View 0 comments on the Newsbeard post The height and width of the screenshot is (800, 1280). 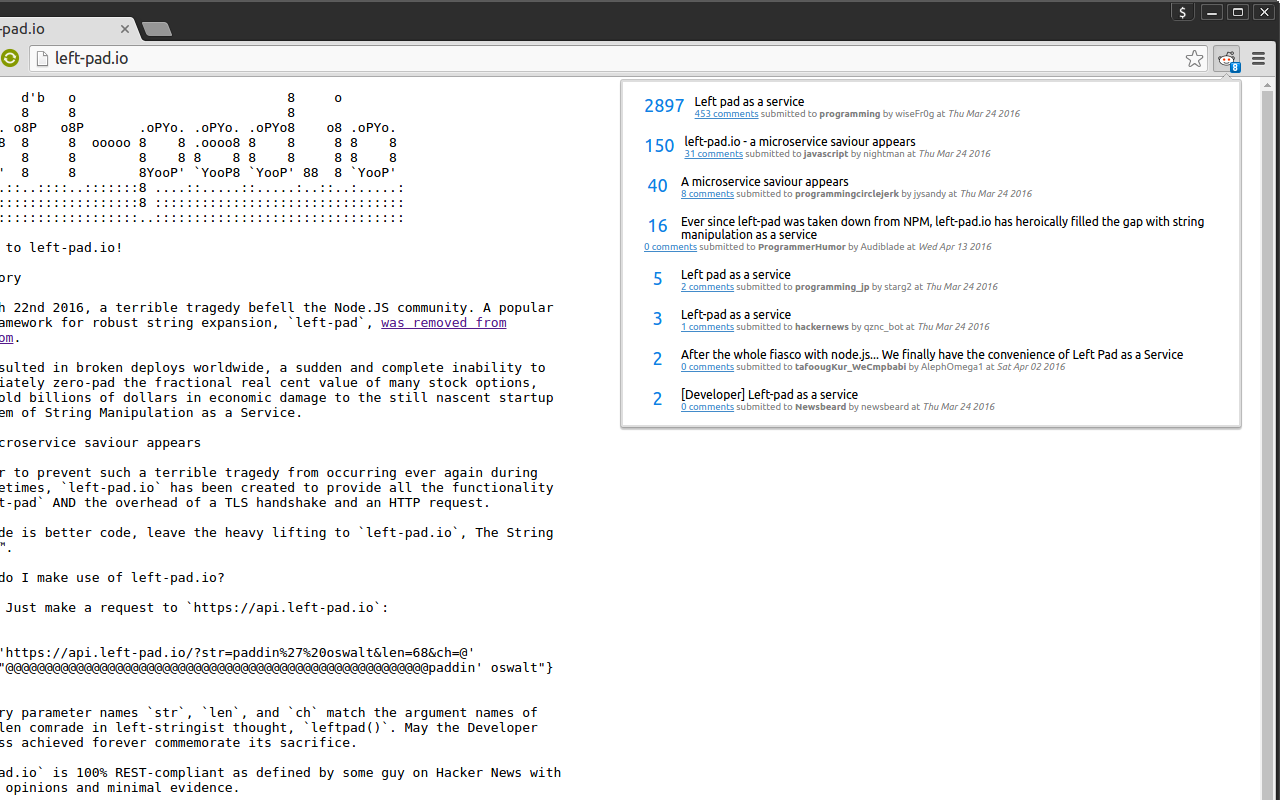tap(707, 407)
